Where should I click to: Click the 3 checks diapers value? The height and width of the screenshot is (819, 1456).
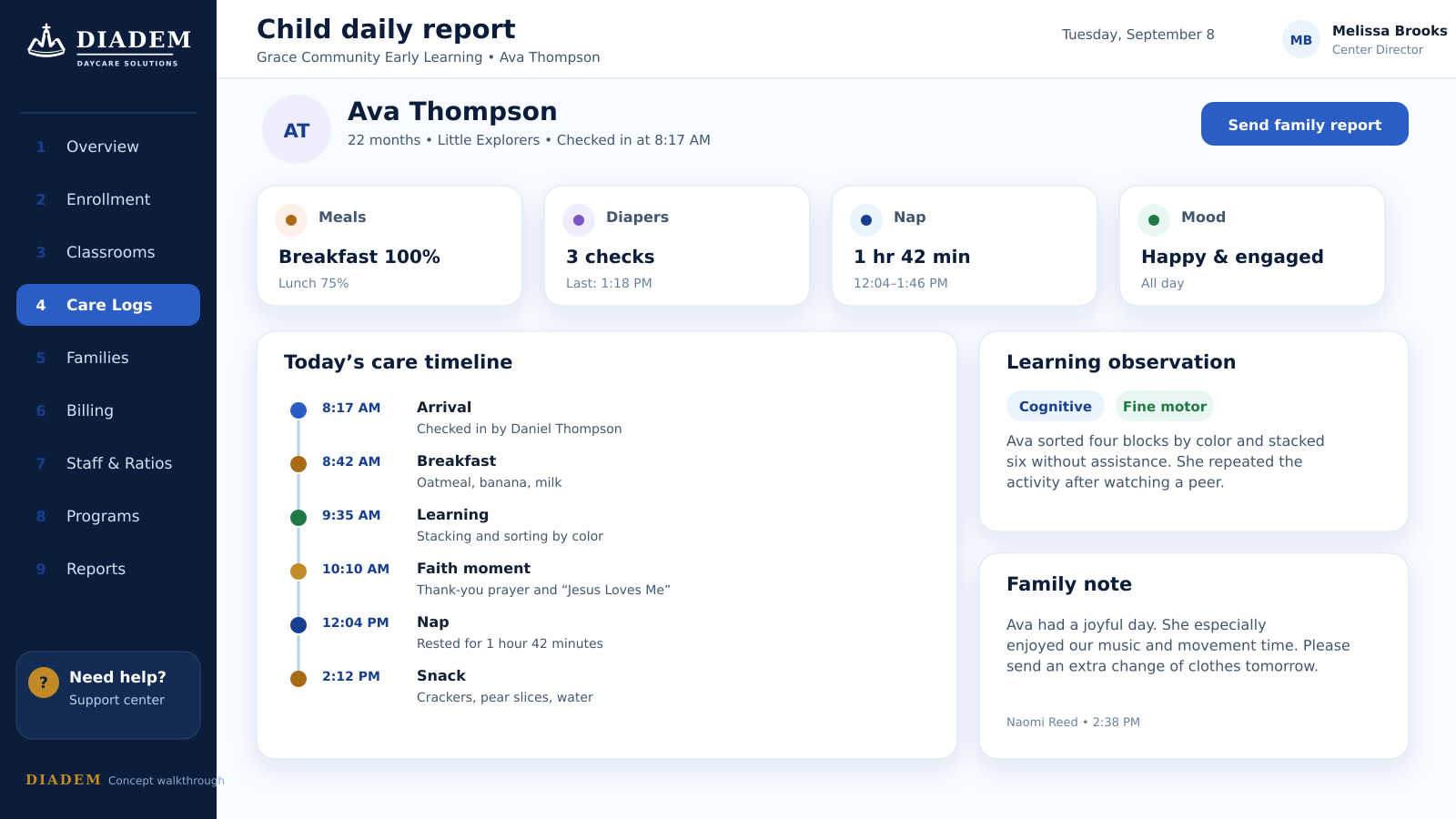click(x=611, y=257)
